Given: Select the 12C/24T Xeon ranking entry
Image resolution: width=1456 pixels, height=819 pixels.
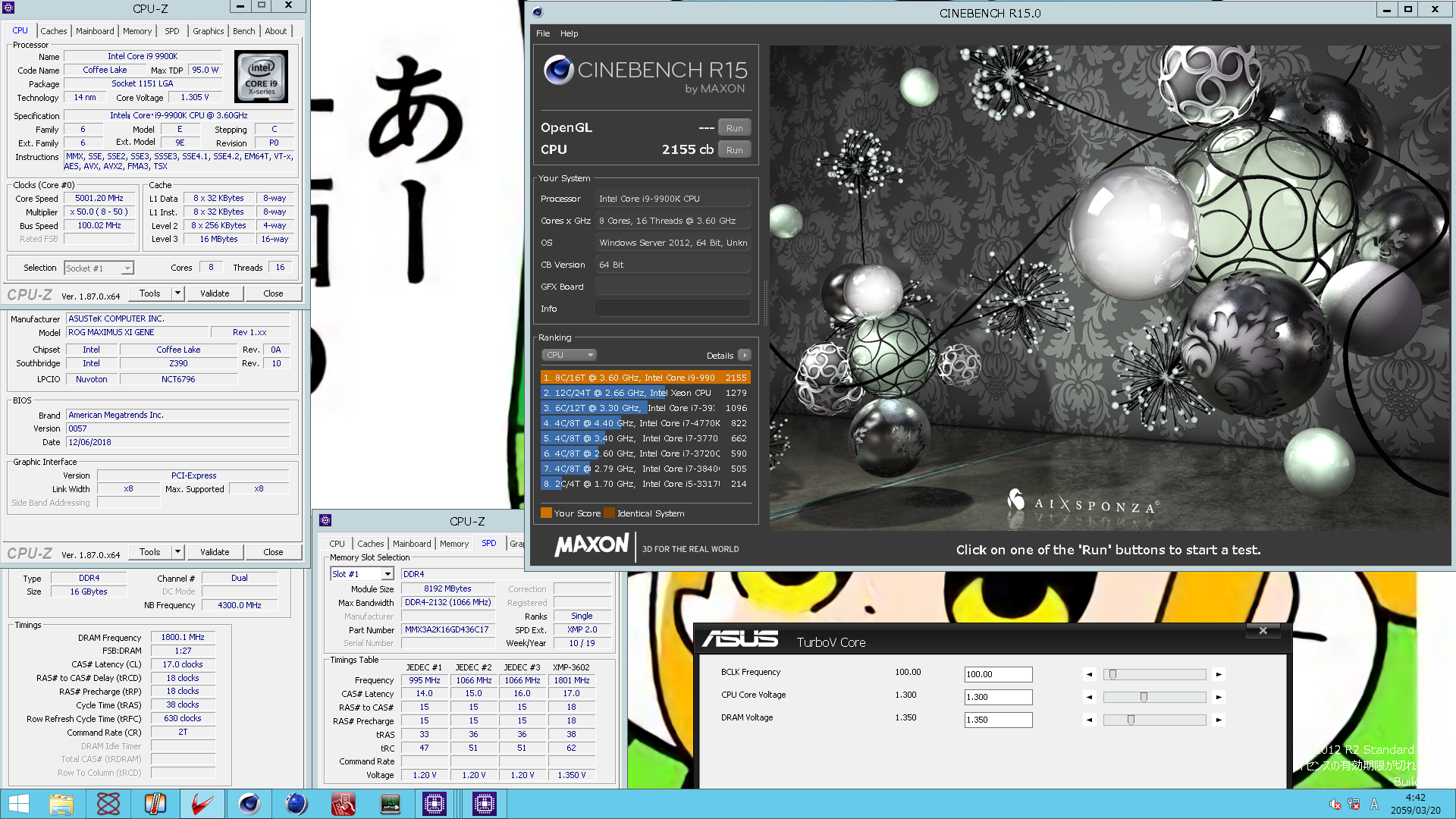Looking at the screenshot, I should pos(645,393).
